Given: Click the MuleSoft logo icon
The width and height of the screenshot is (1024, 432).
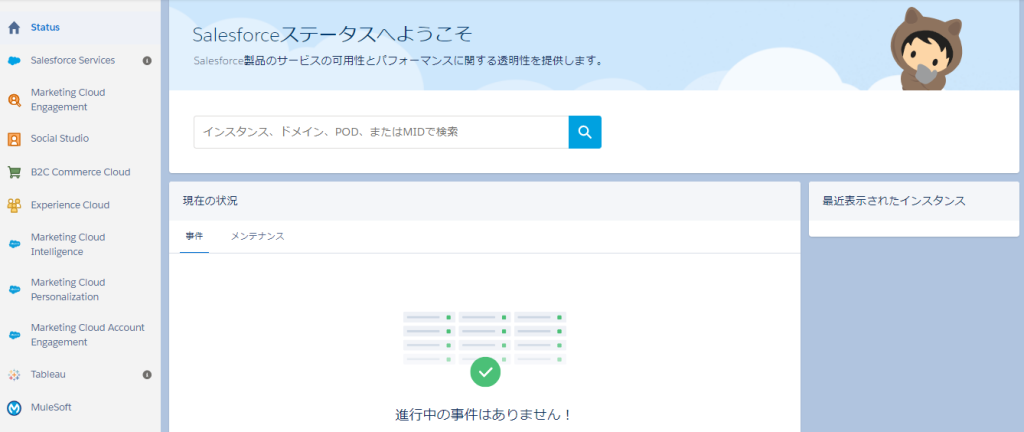Looking at the screenshot, I should (x=14, y=408).
